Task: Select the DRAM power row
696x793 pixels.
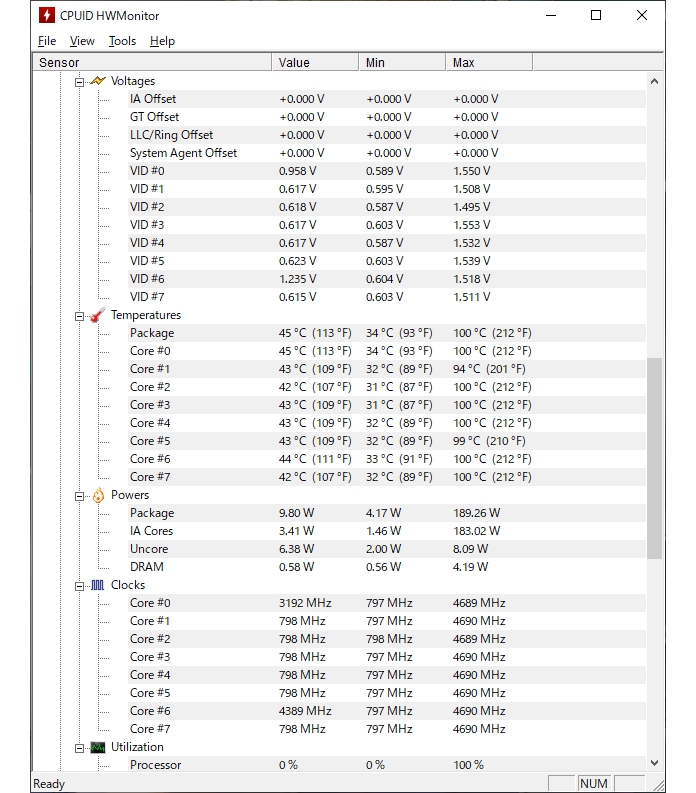Action: pyautogui.click(x=387, y=567)
